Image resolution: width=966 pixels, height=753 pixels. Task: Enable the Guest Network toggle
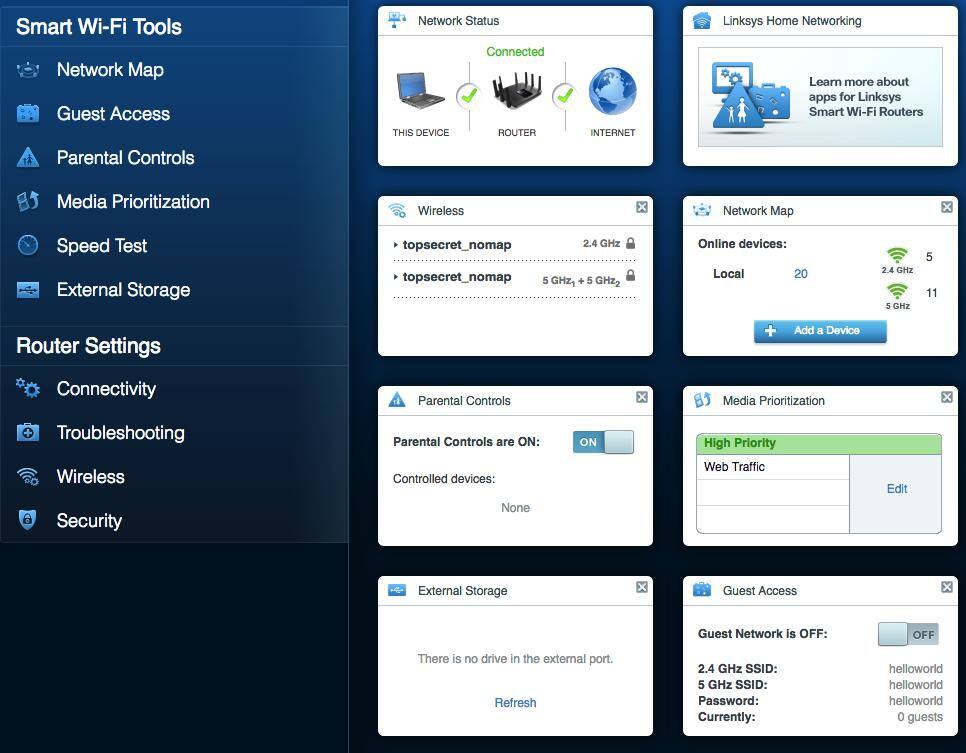pos(907,634)
